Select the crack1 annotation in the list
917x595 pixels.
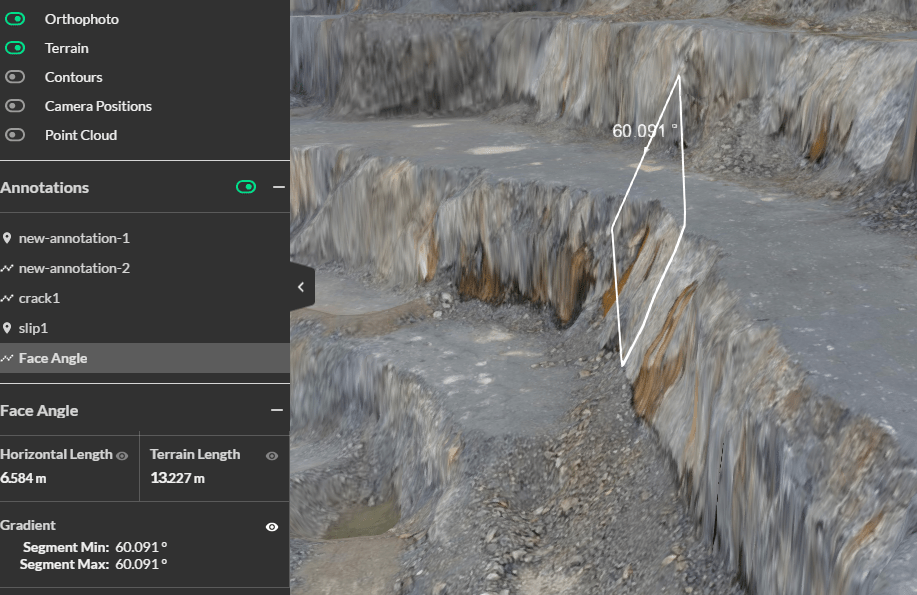pyautogui.click(x=40, y=298)
